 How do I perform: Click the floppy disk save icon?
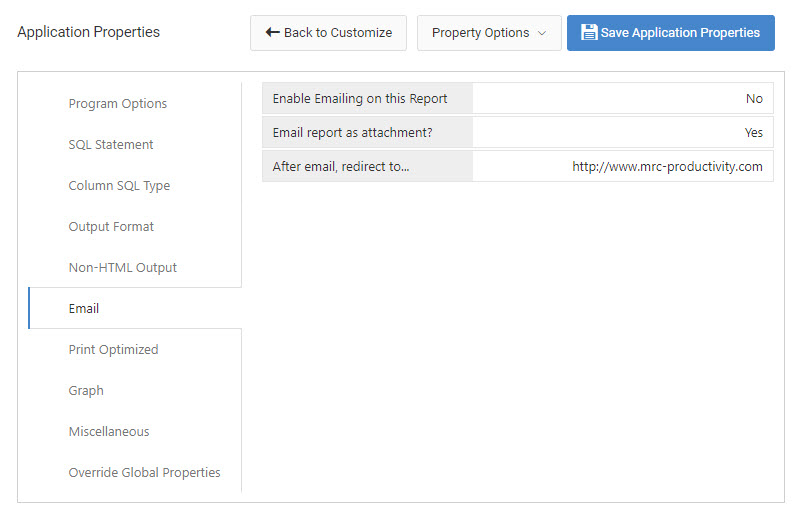[589, 32]
